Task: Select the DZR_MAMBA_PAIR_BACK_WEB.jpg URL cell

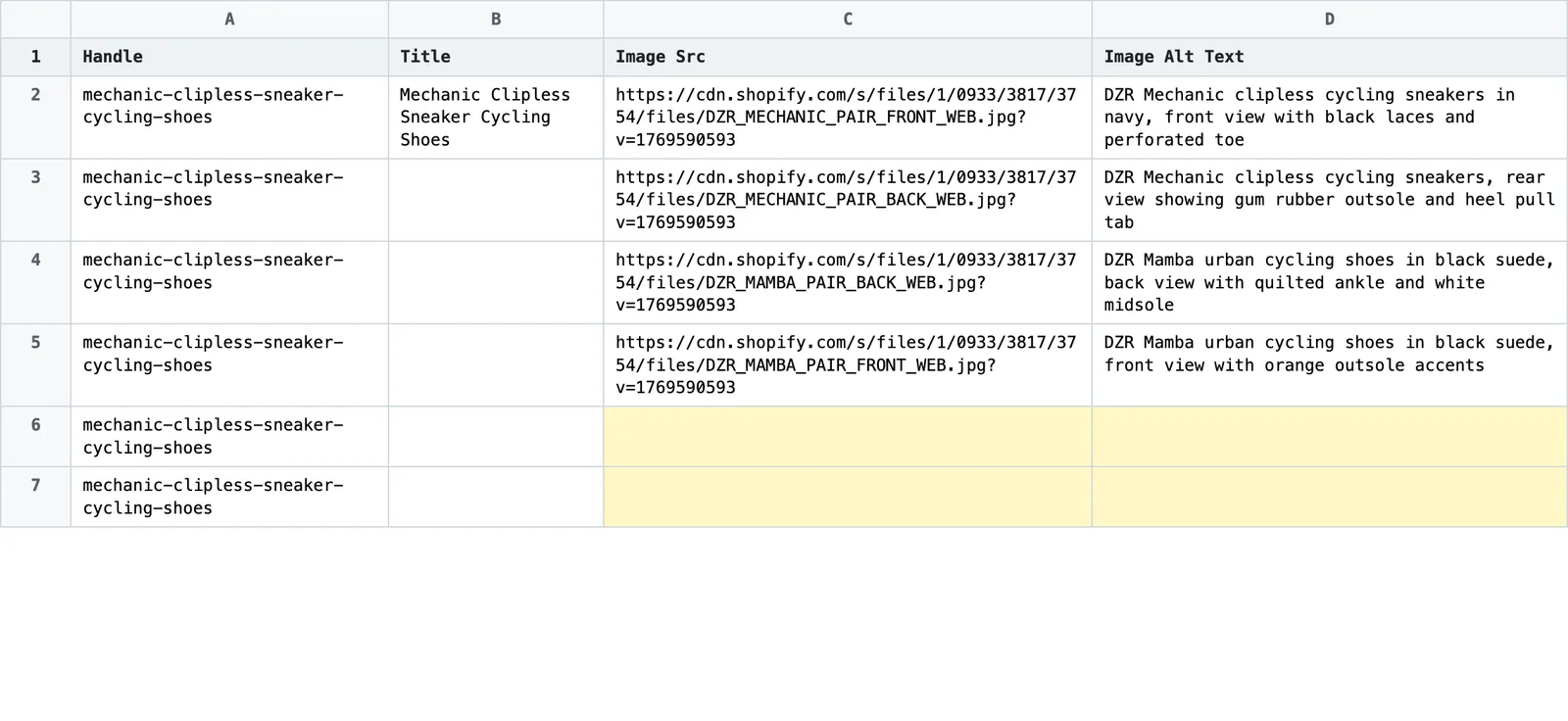Action: pos(848,282)
